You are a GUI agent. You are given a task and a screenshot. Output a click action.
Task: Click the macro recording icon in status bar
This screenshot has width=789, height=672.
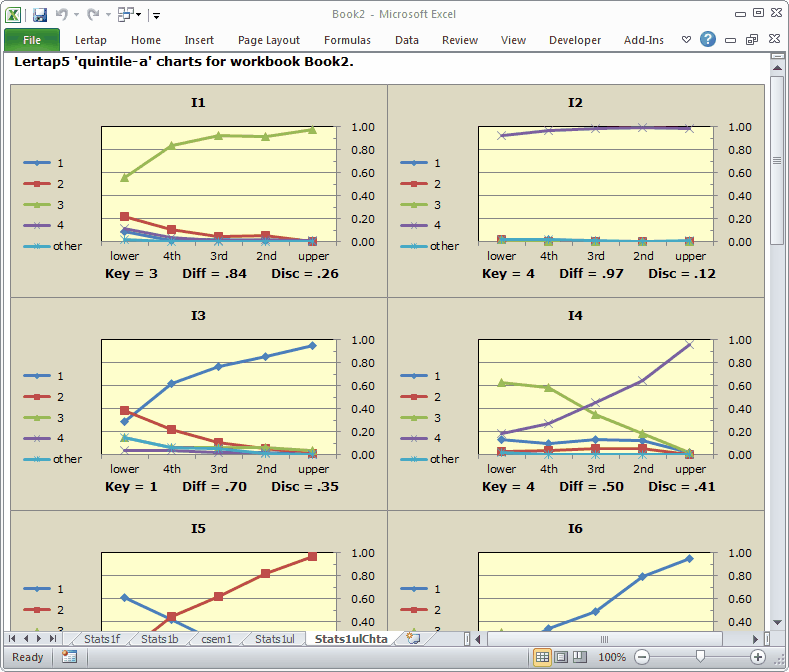click(69, 656)
